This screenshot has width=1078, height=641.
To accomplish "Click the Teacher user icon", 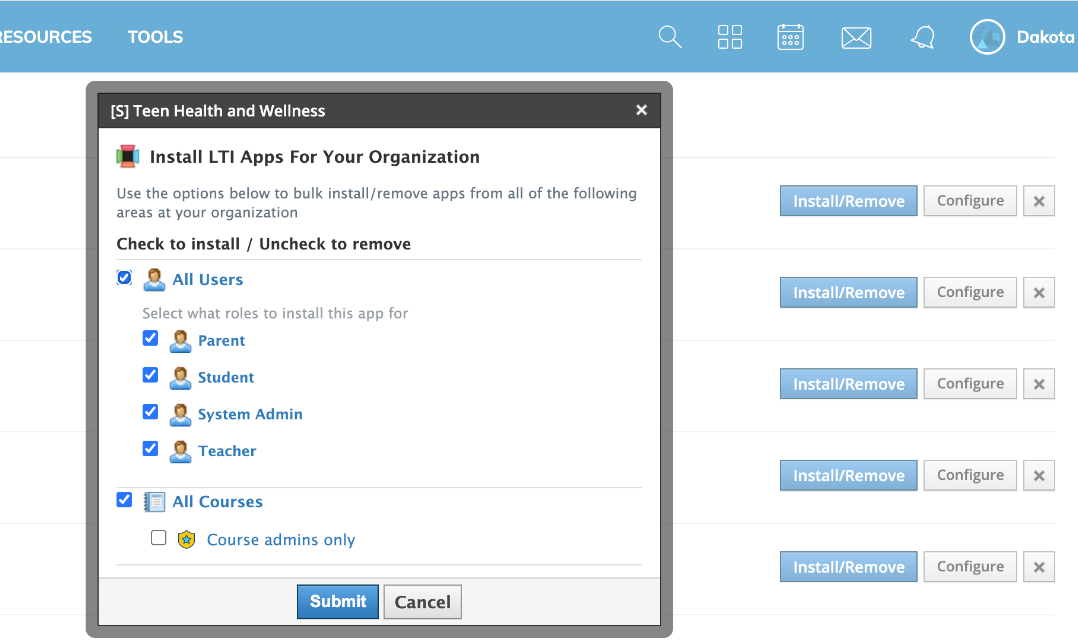I will point(180,451).
